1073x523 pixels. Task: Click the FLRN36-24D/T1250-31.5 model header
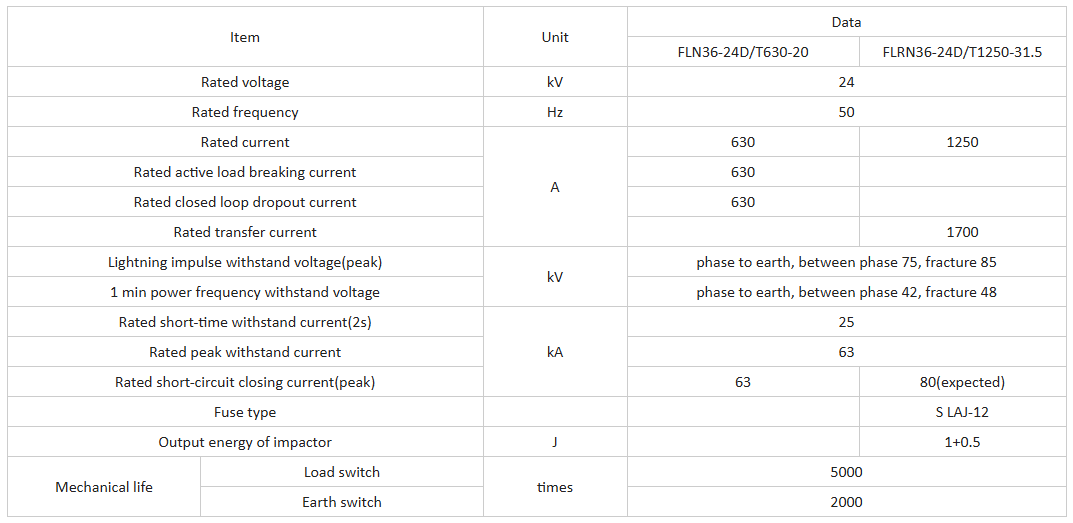point(962,52)
